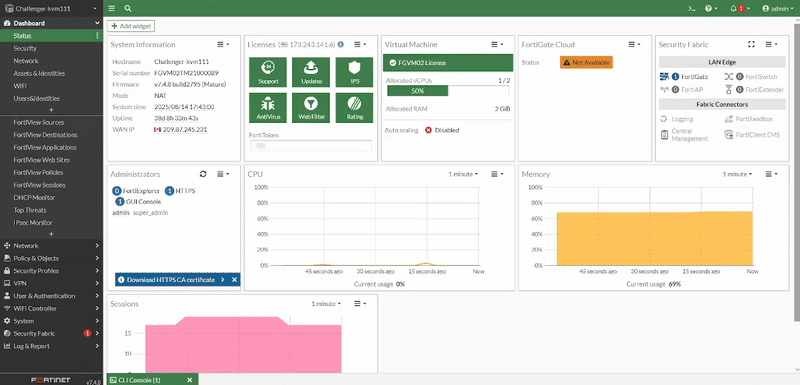Click the FGVM02 License bar
Image resolution: width=800 pixels, height=385 pixels.
pyautogui.click(x=448, y=63)
